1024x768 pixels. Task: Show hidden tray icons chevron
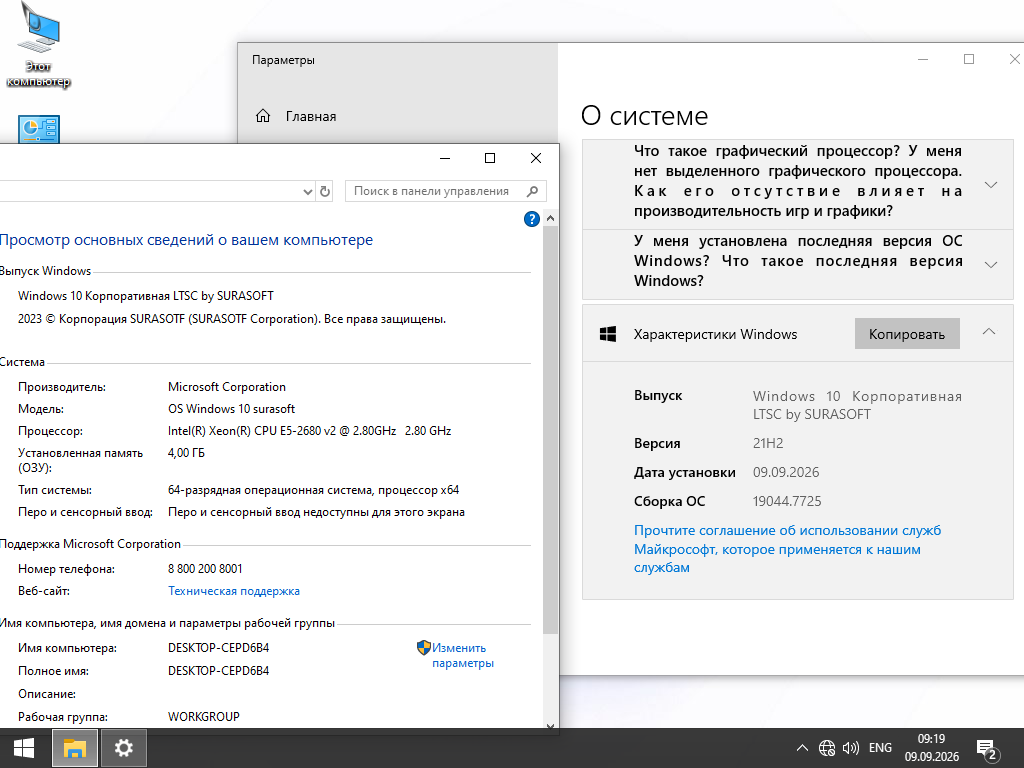click(803, 748)
